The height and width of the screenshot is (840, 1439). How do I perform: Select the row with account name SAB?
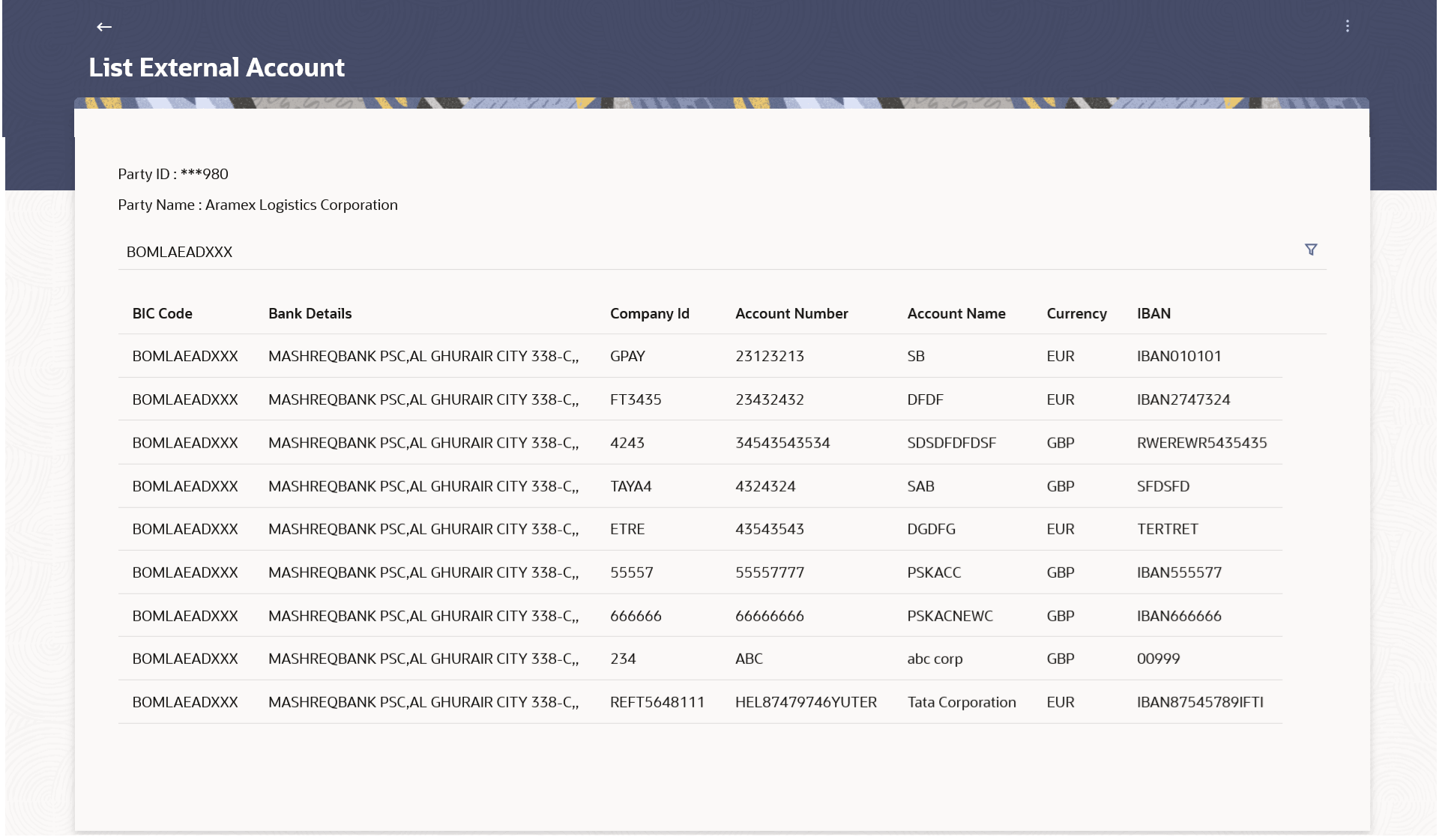click(x=920, y=486)
